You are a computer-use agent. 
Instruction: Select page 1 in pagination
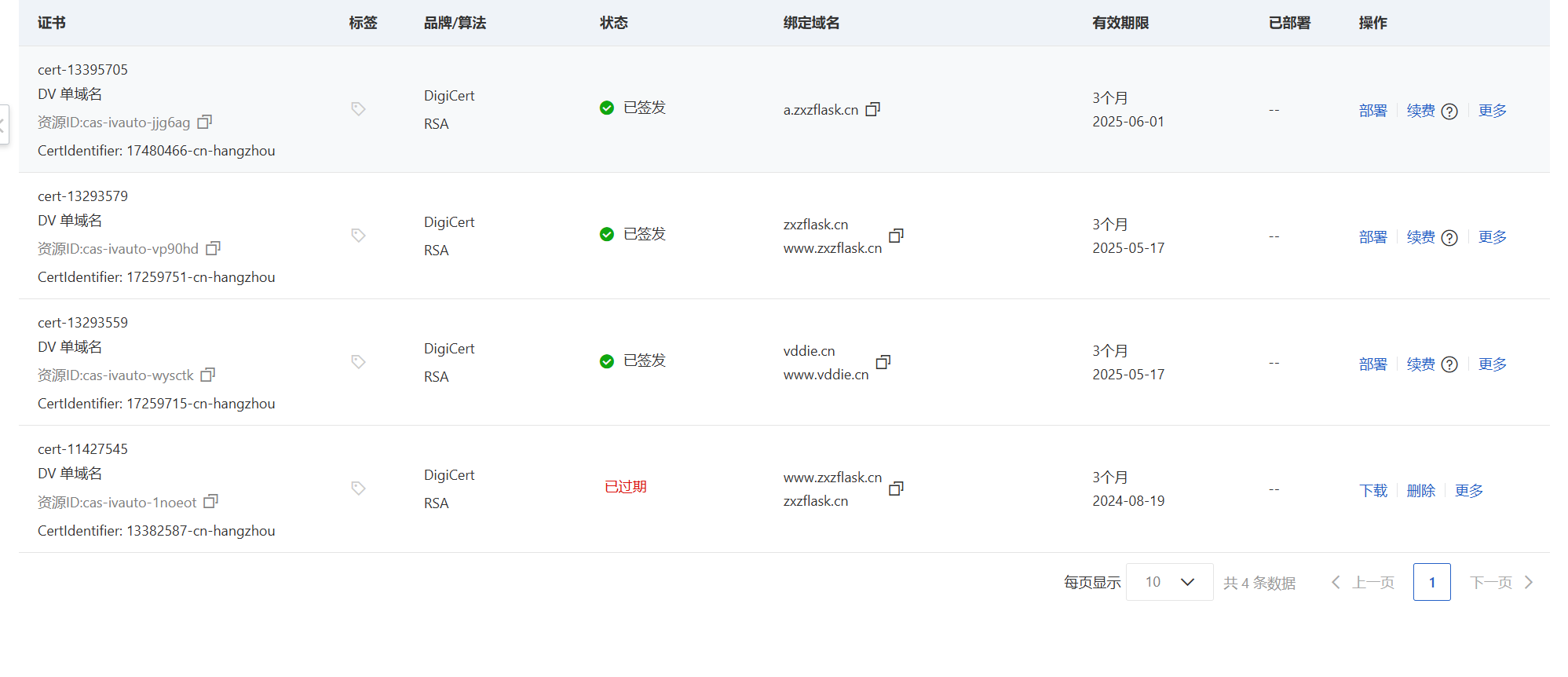pos(1431,582)
